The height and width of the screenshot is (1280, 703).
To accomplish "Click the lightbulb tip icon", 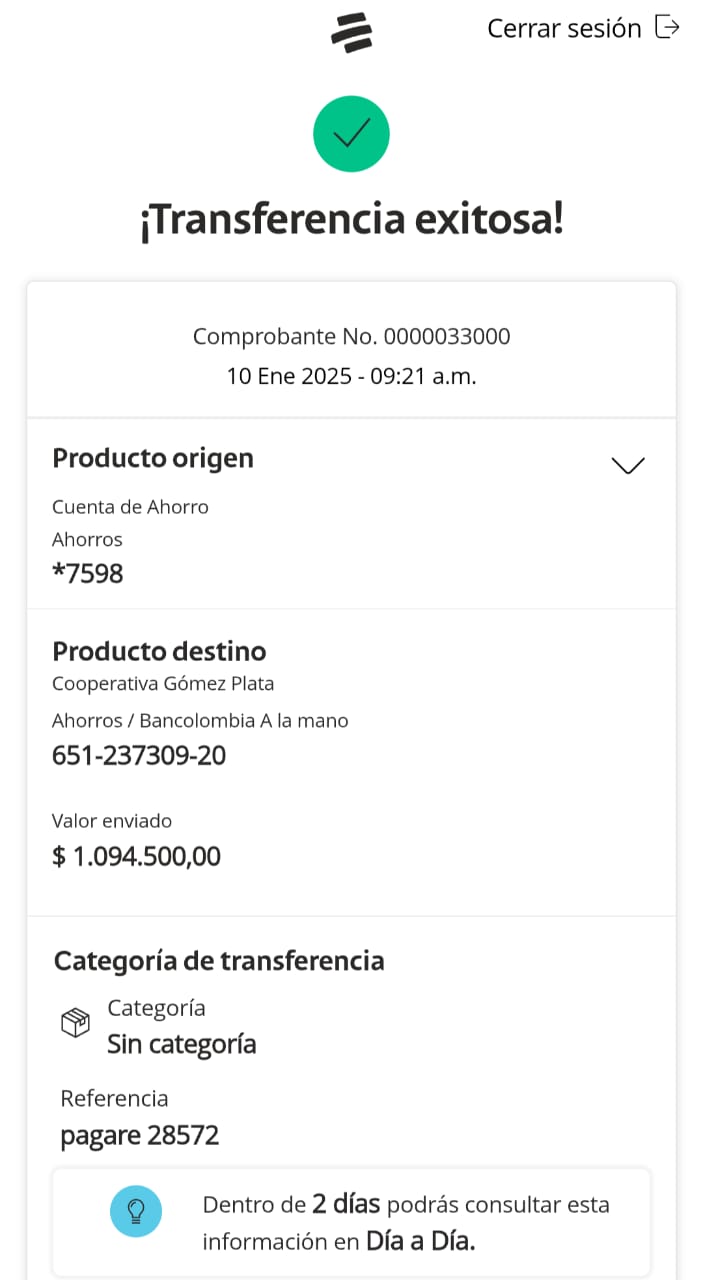I will pos(136,1211).
